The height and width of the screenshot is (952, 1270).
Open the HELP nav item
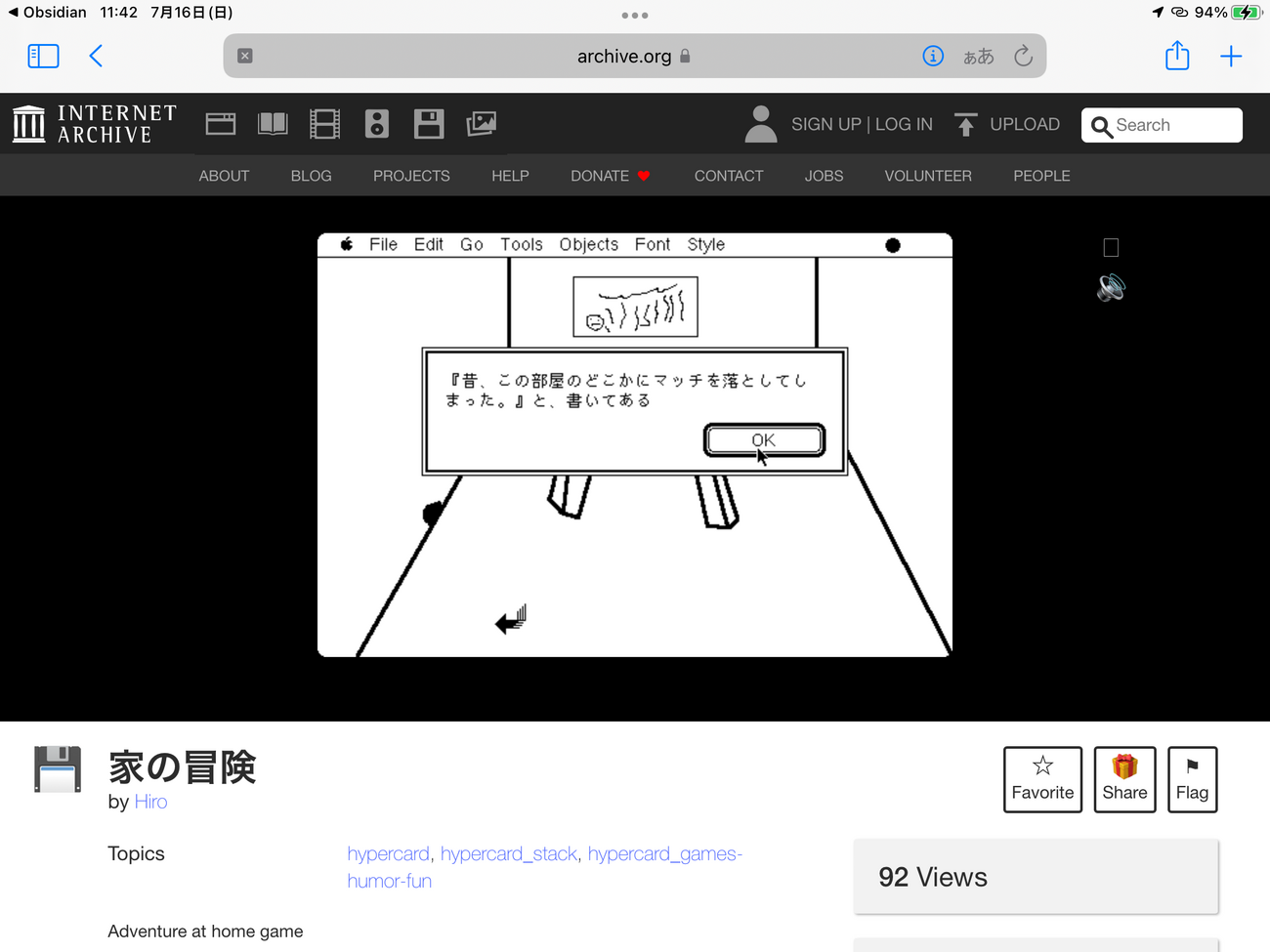pos(510,176)
